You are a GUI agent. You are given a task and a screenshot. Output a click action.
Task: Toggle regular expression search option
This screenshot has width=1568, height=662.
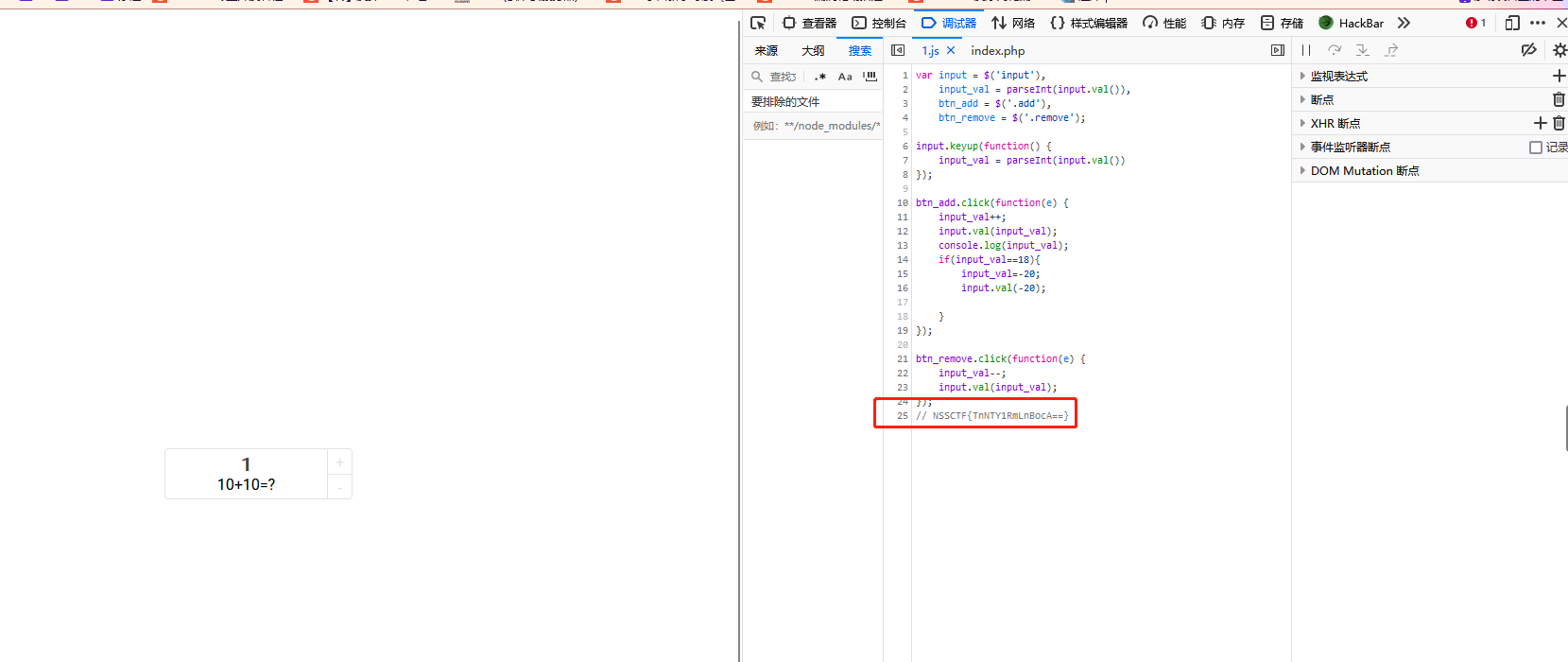[x=819, y=77]
